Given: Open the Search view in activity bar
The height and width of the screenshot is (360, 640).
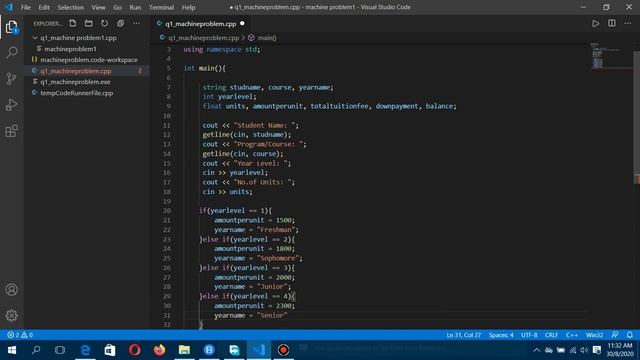Looking at the screenshot, I should click(x=12, y=53).
